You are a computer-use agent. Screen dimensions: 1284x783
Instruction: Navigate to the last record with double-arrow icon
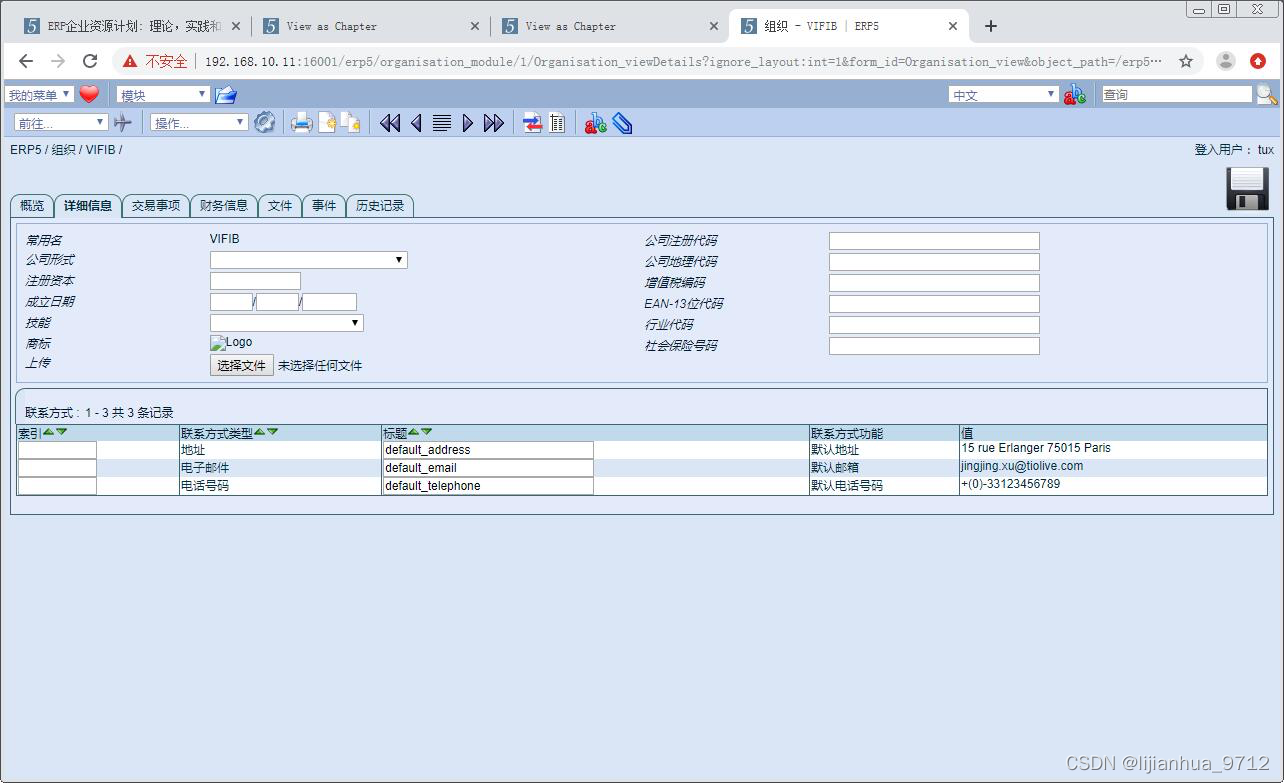[494, 122]
